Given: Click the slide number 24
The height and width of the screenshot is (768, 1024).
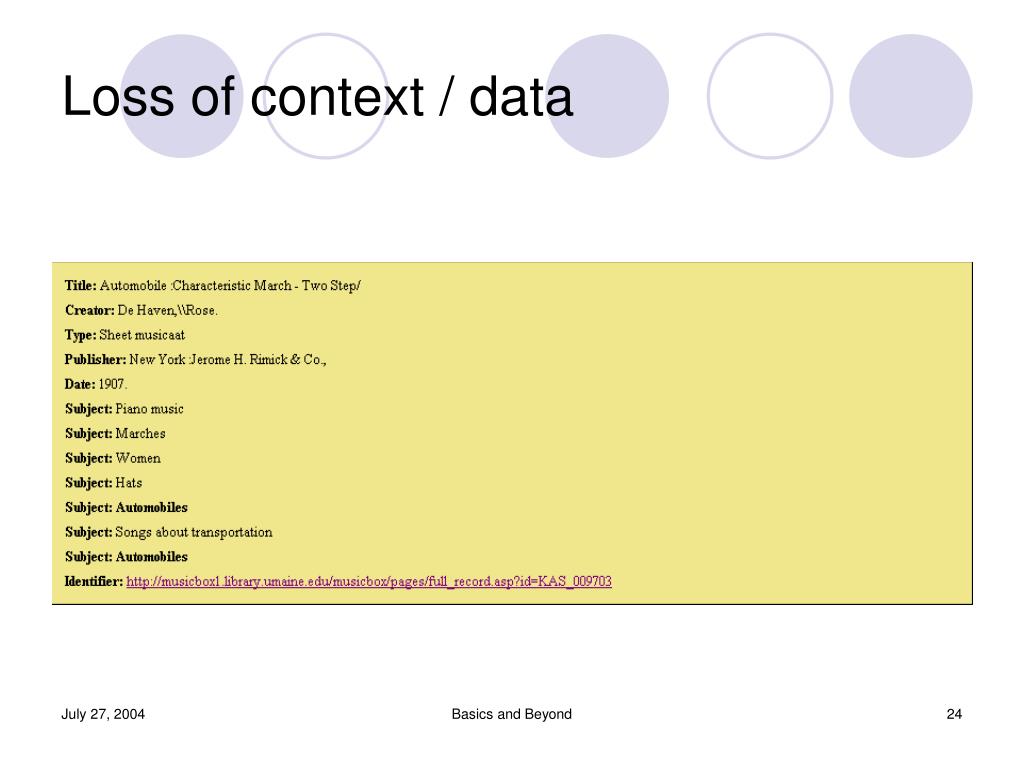Looking at the screenshot, I should point(954,714).
